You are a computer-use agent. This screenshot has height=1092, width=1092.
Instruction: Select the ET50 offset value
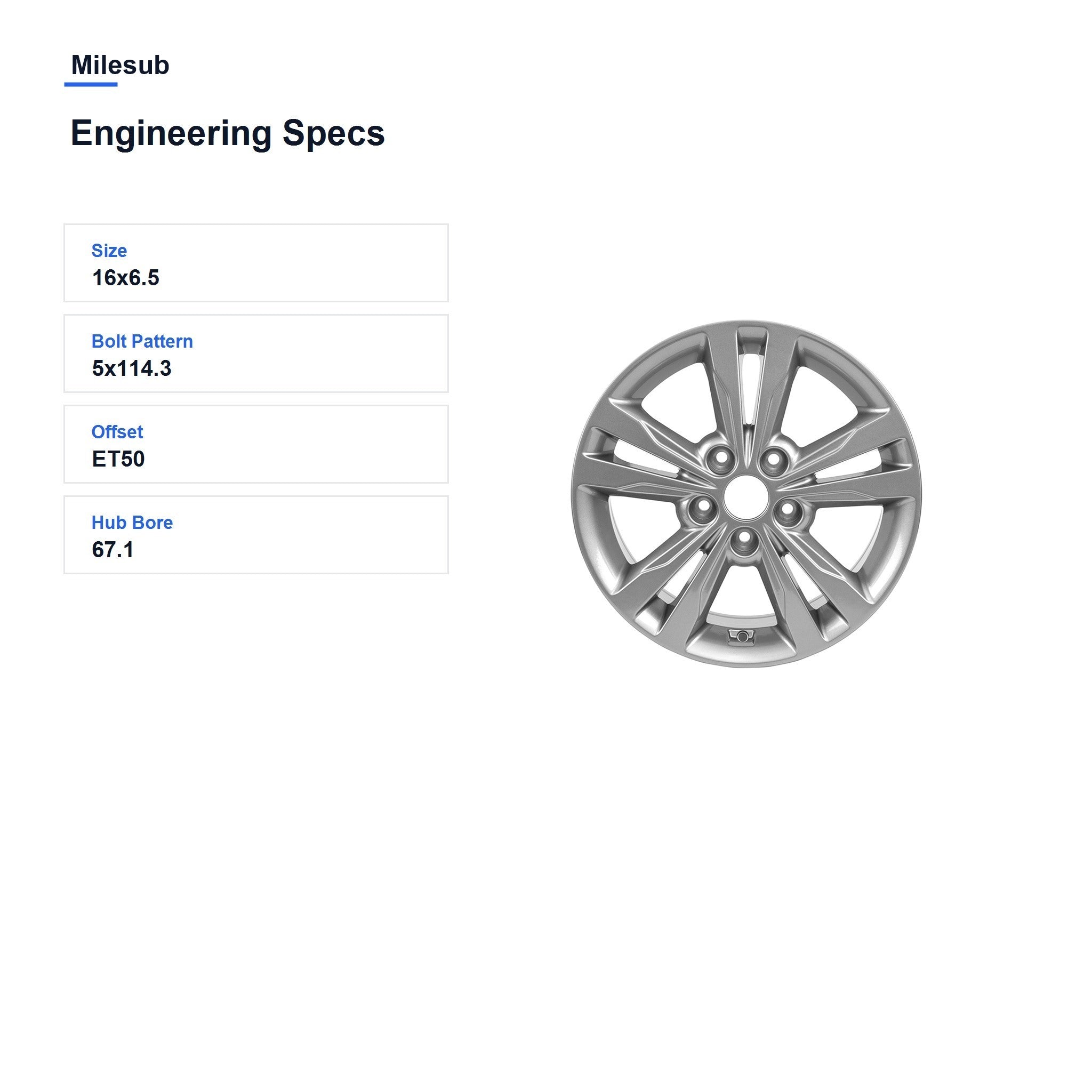[x=118, y=459]
